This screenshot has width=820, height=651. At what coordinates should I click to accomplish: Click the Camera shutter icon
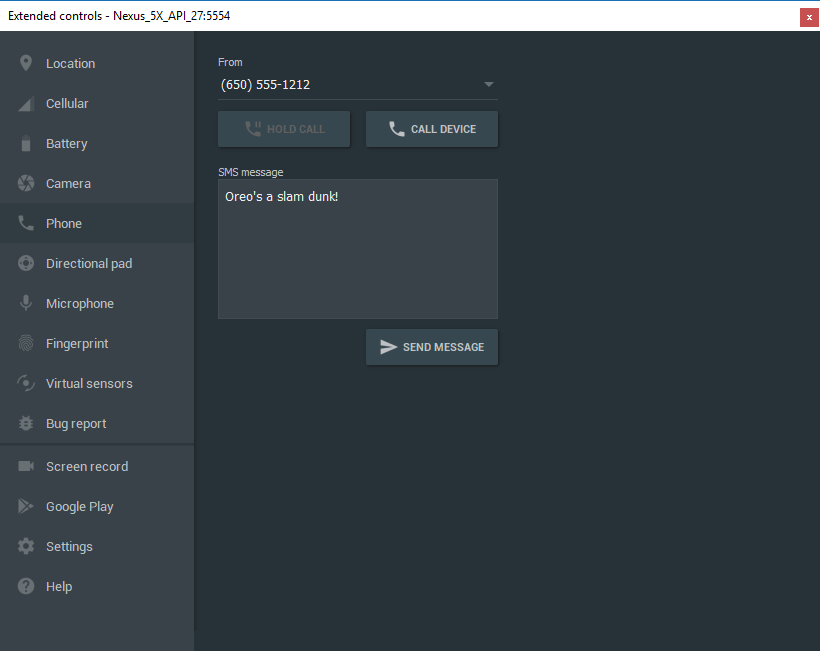click(x=26, y=184)
